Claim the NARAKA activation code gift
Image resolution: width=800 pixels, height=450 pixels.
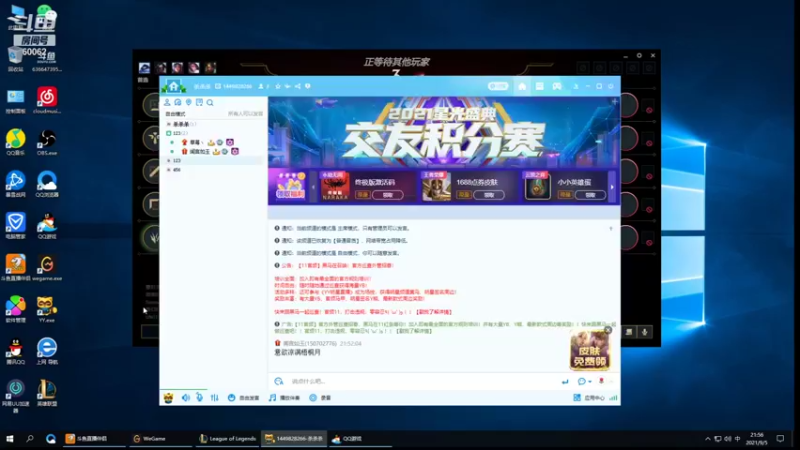coord(388,195)
